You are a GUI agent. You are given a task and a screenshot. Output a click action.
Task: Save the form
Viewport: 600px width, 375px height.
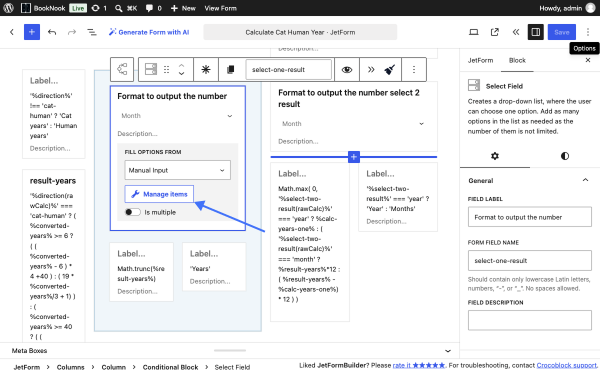(x=562, y=32)
